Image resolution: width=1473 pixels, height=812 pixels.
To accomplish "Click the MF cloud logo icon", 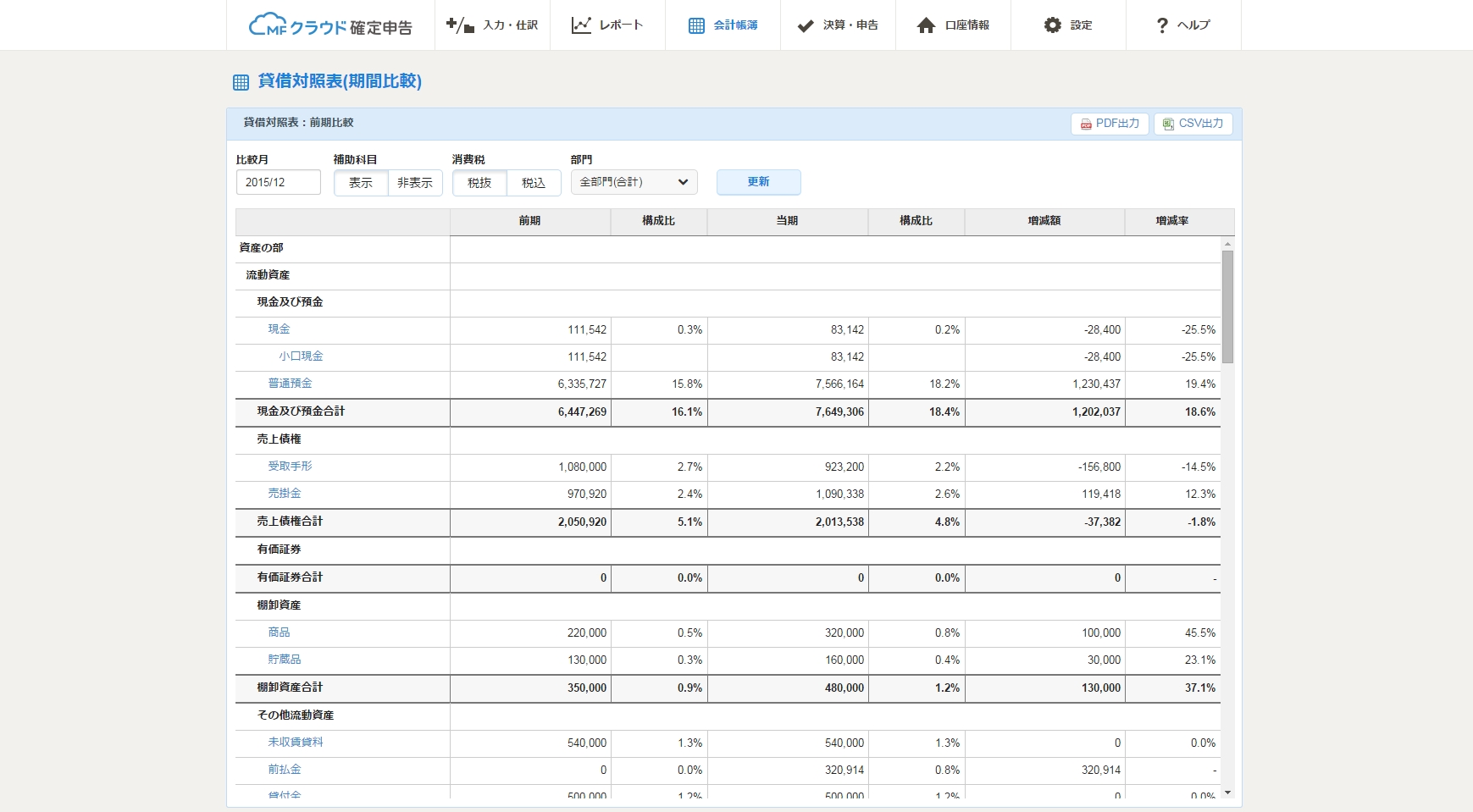I will pos(268,25).
